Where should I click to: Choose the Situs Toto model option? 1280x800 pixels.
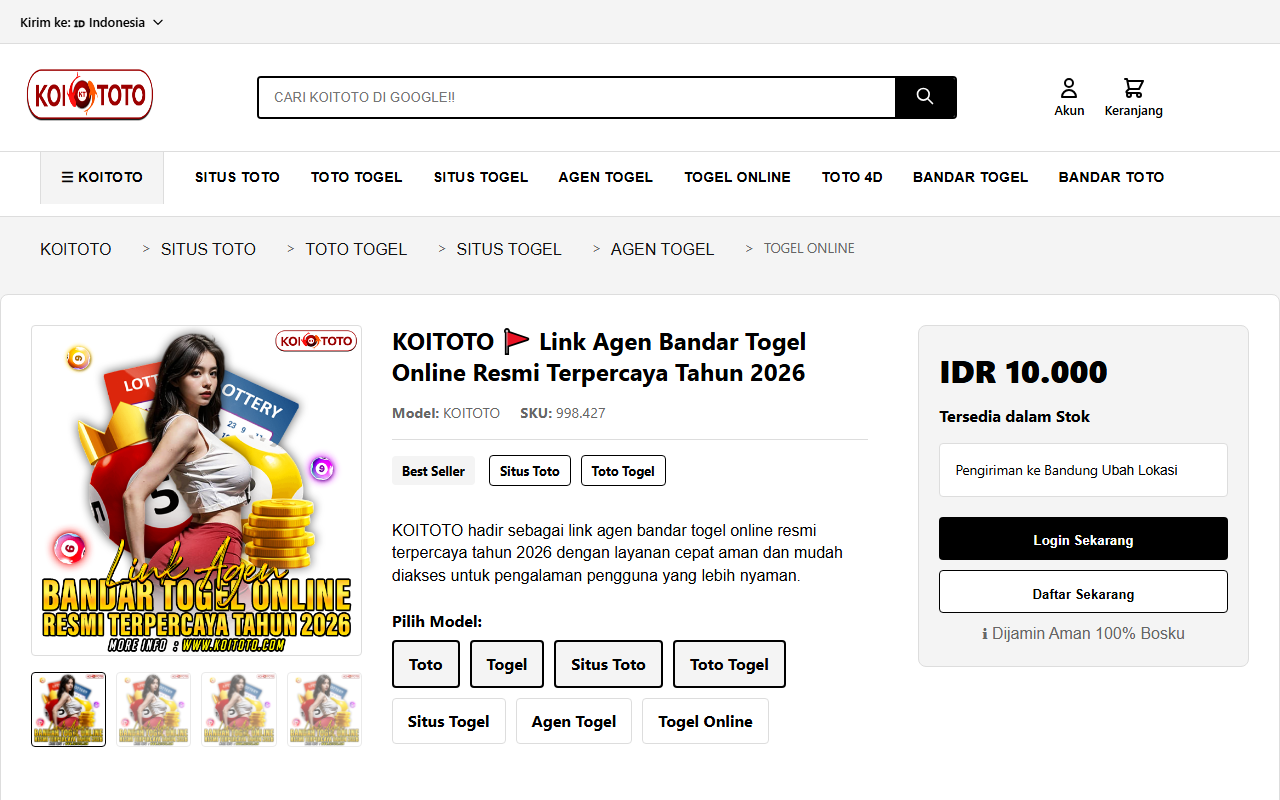click(x=608, y=664)
